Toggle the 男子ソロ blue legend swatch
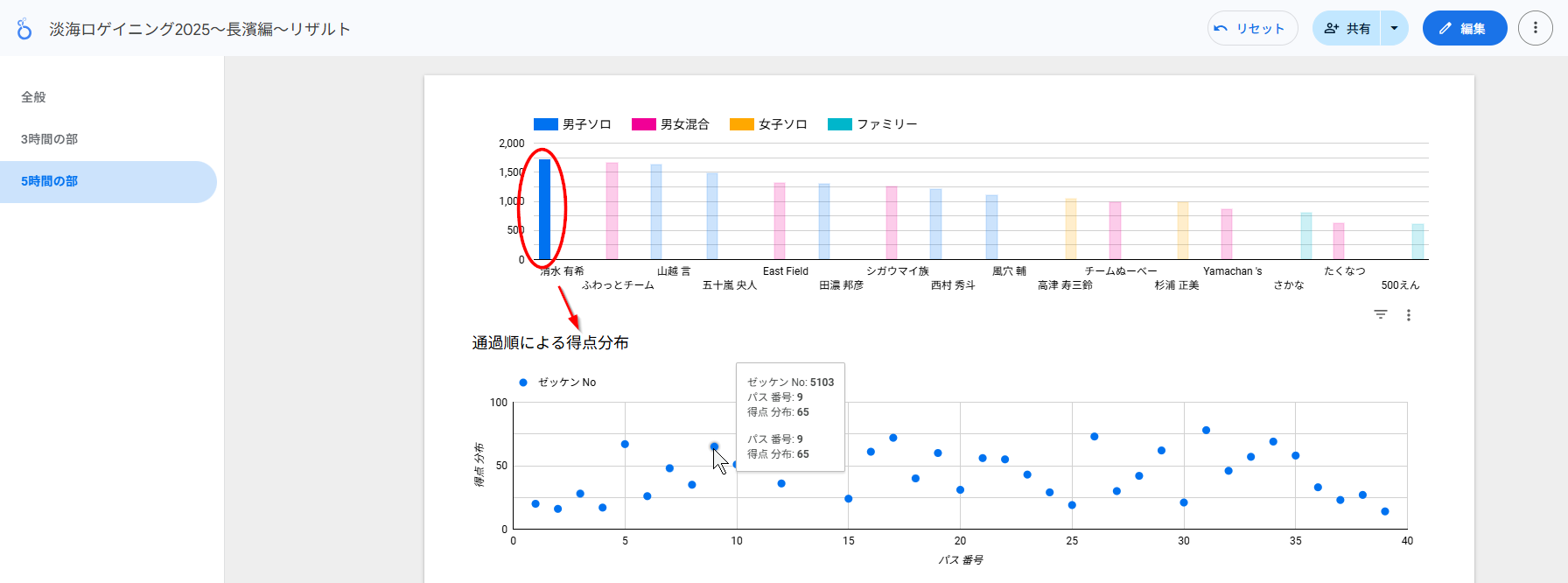Screen dimensions: 1568x583 [546, 124]
